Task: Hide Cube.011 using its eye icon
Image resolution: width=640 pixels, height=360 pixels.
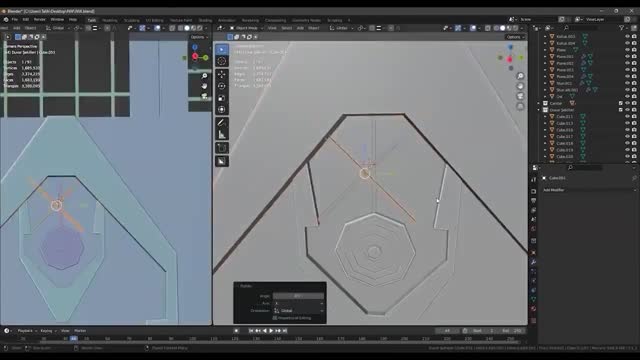Action: click(x=627, y=116)
